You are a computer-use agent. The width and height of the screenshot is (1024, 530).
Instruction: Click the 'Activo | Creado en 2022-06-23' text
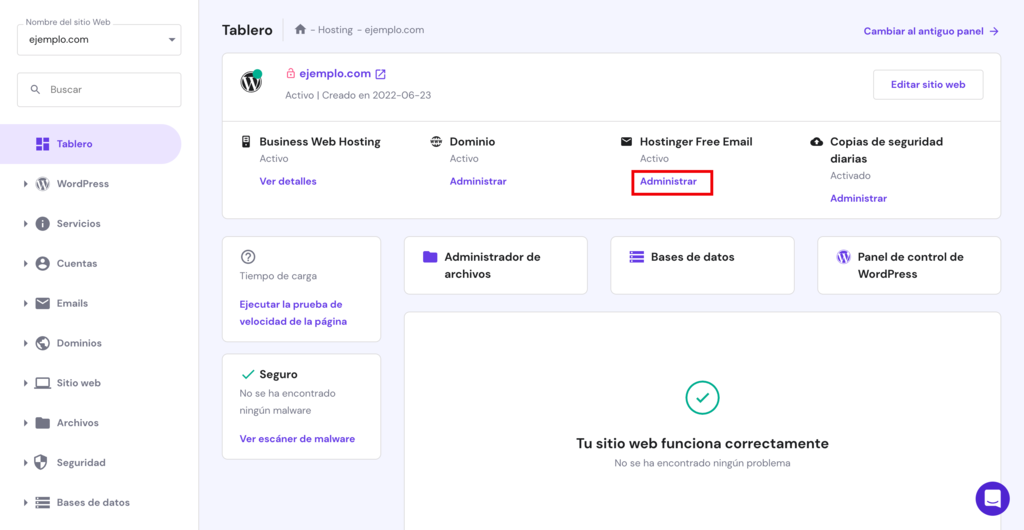pyautogui.click(x=358, y=95)
